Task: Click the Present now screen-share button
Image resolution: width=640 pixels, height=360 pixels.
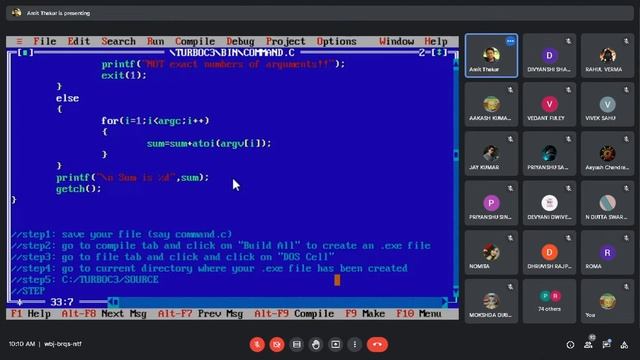Action: [x=336, y=344]
